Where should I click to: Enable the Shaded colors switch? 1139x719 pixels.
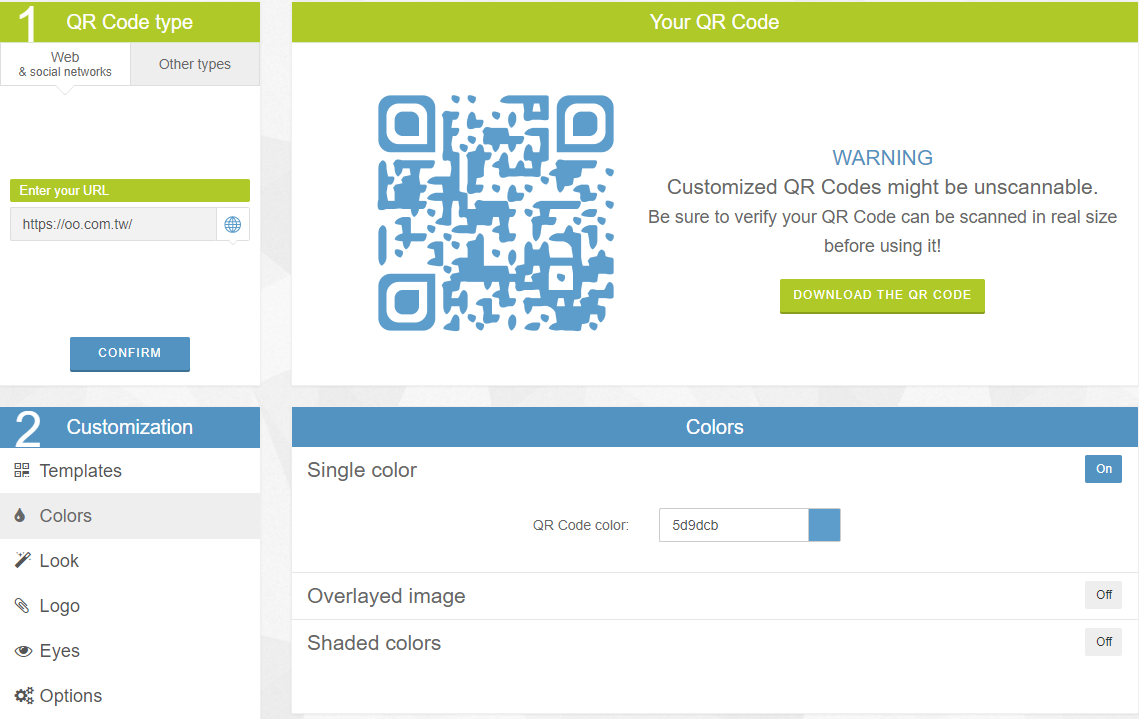[1103, 642]
